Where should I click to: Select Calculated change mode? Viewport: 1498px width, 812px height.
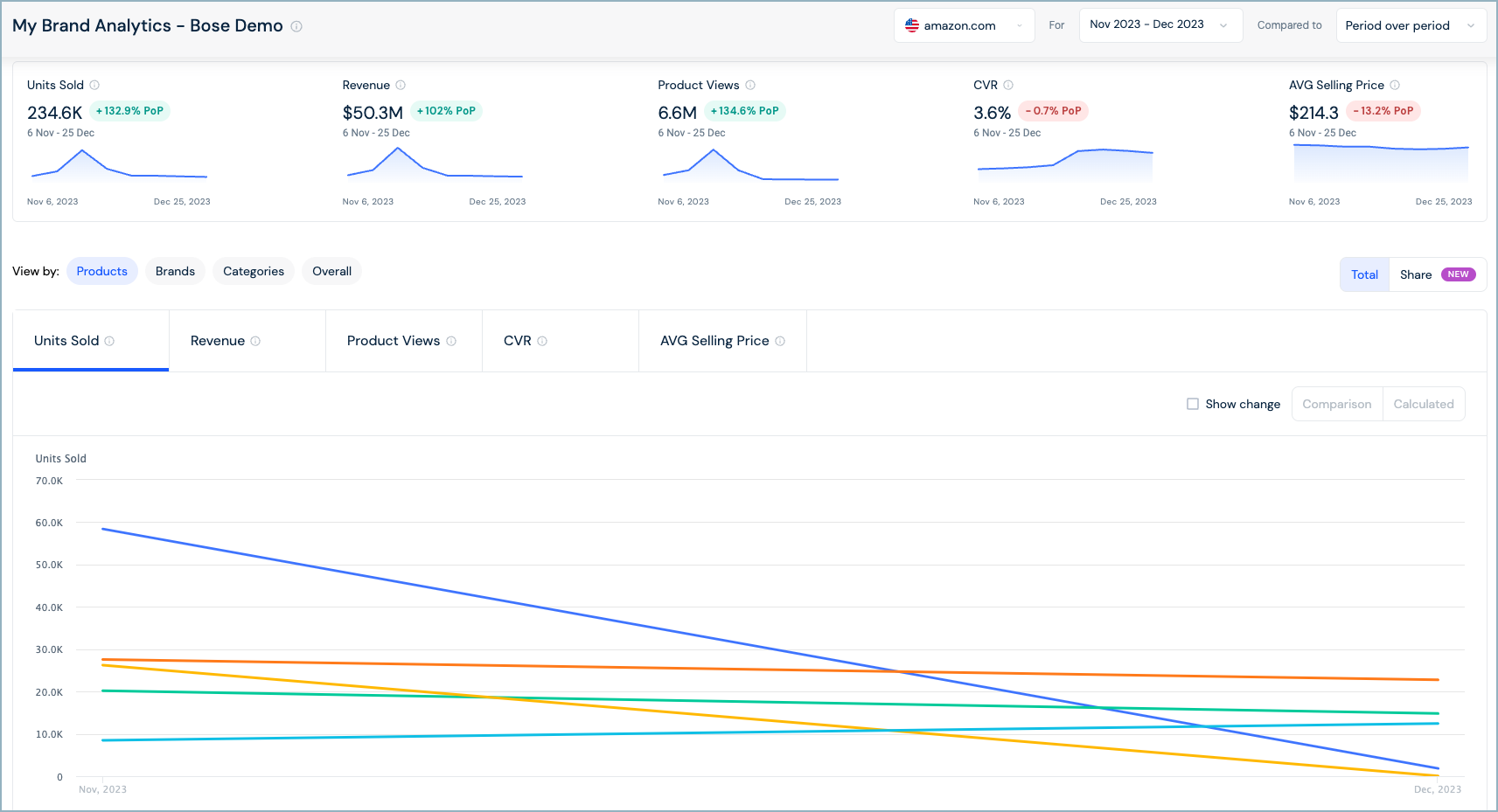1424,404
